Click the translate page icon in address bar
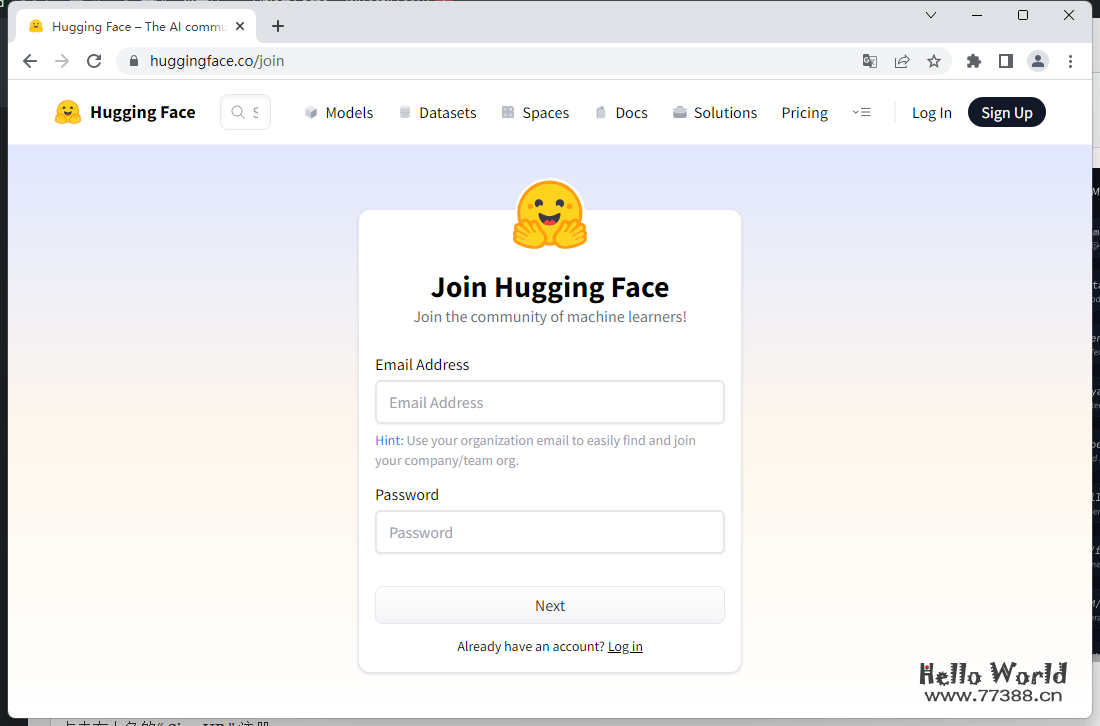Screen dimensions: 1100x726 pos(869,61)
